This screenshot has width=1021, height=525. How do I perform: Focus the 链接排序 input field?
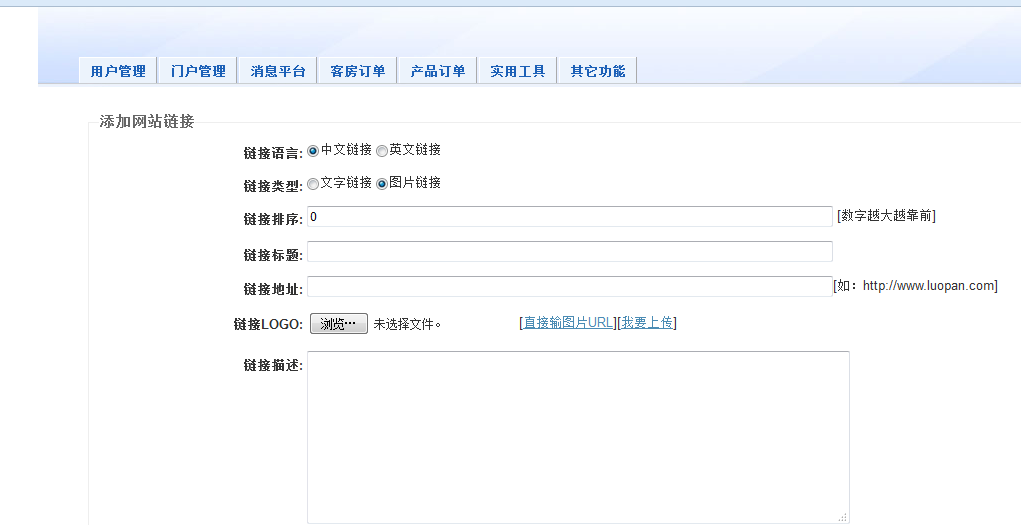(x=570, y=217)
